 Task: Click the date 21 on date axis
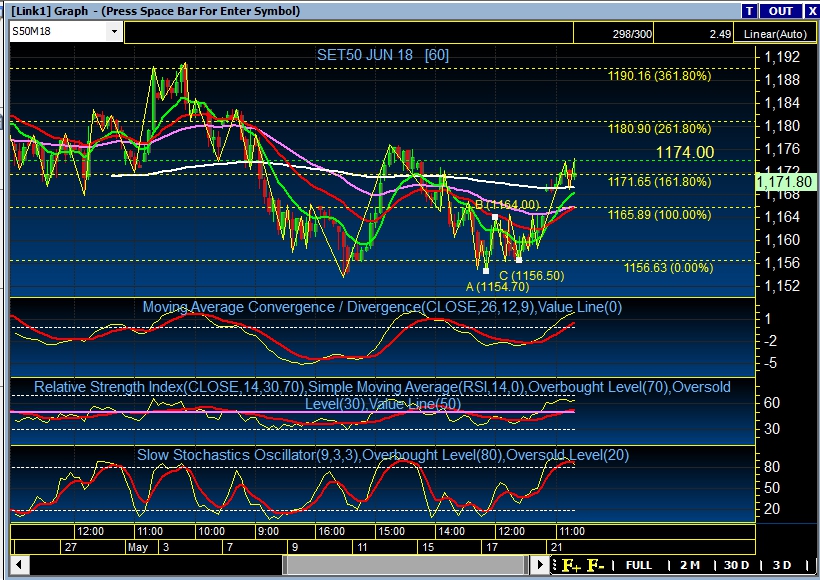click(x=556, y=547)
